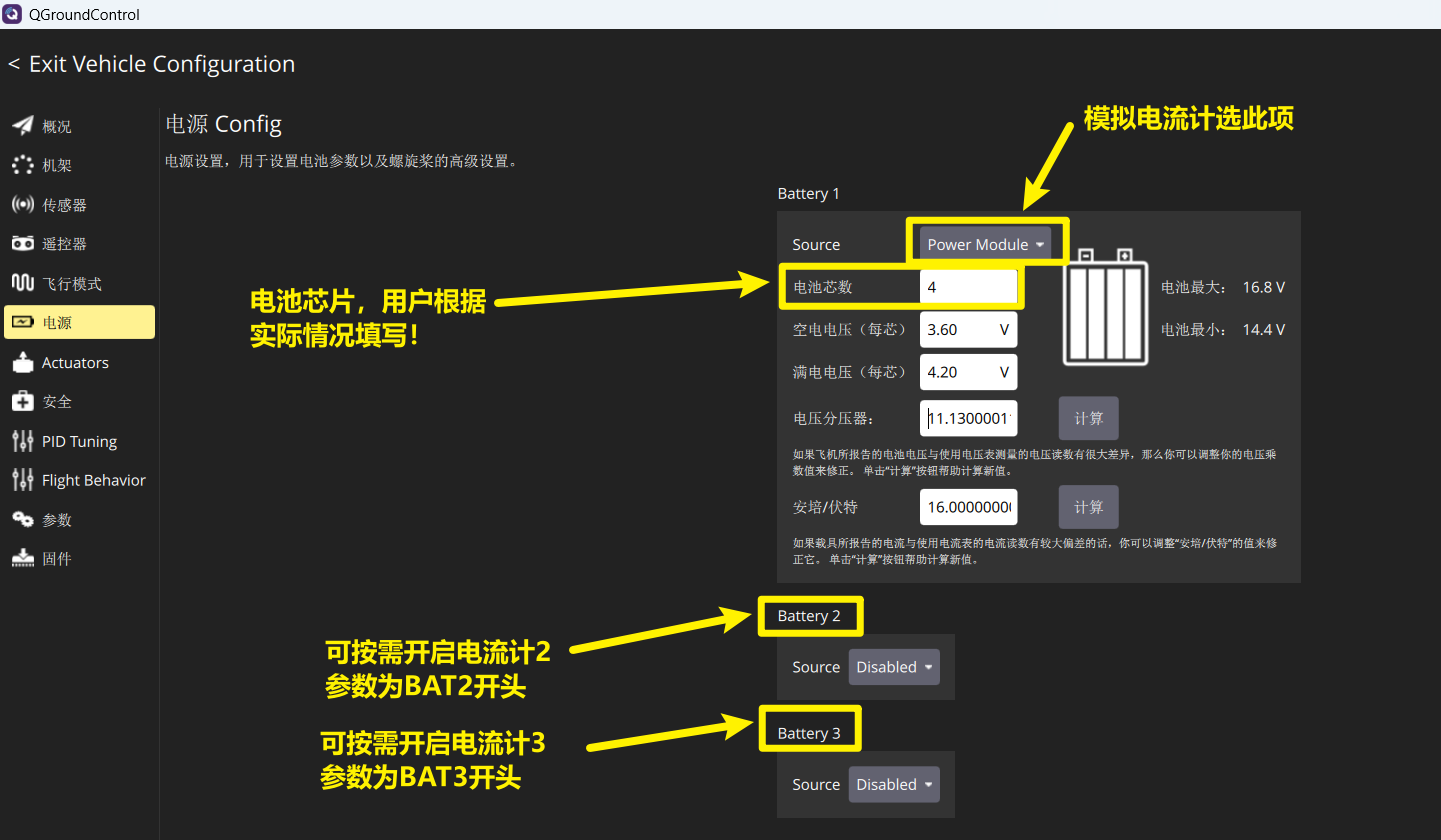
Task: Click the 参数 gears icon
Action: [x=23, y=519]
